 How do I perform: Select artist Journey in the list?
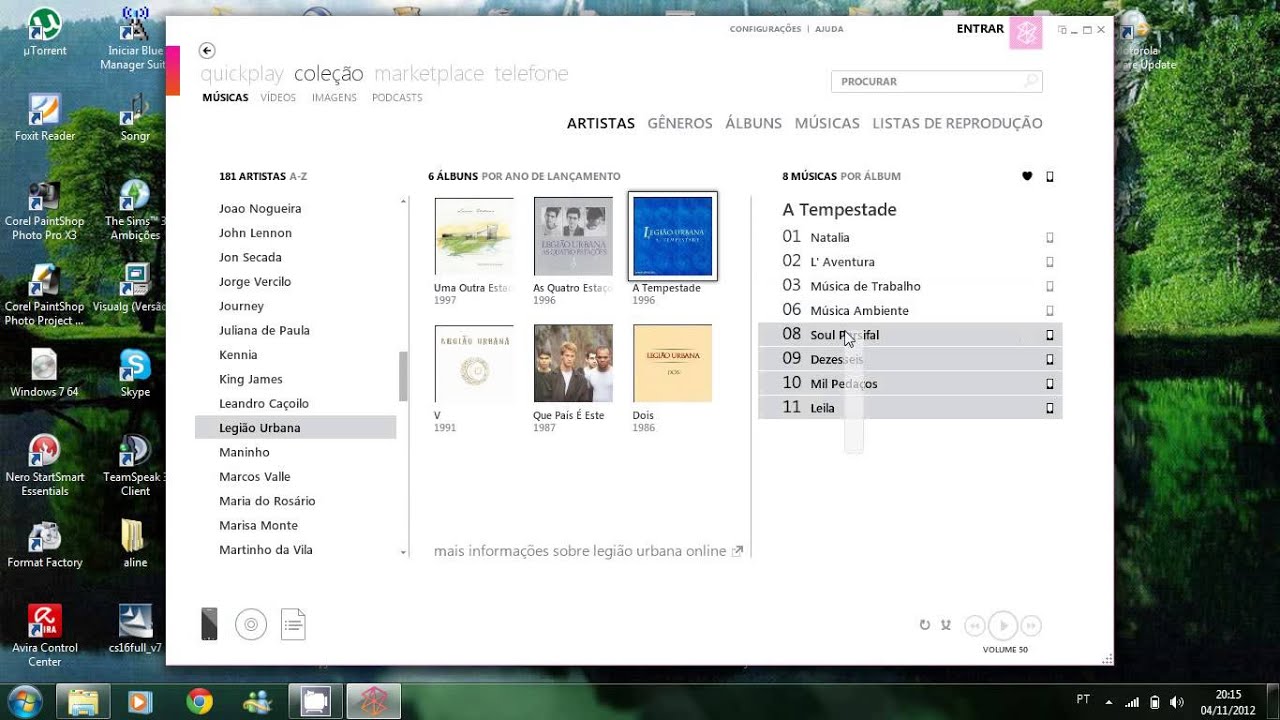point(296,306)
